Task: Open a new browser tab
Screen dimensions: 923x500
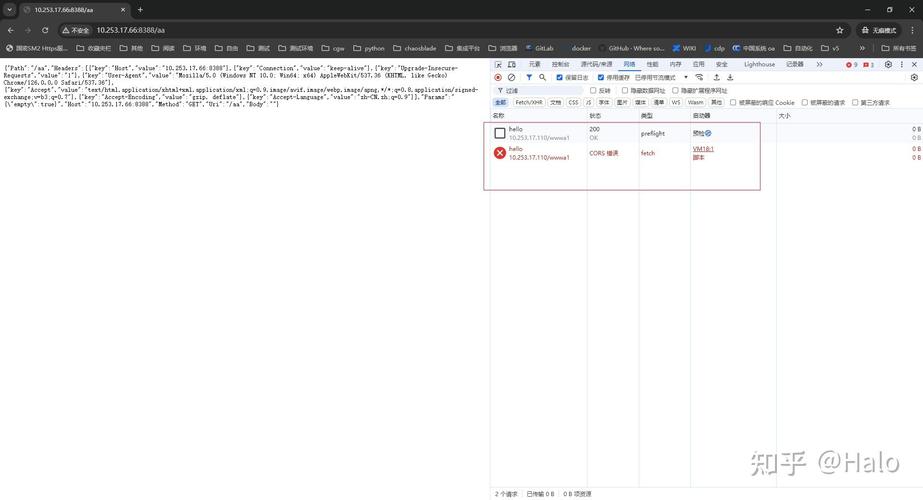Action: click(x=140, y=9)
